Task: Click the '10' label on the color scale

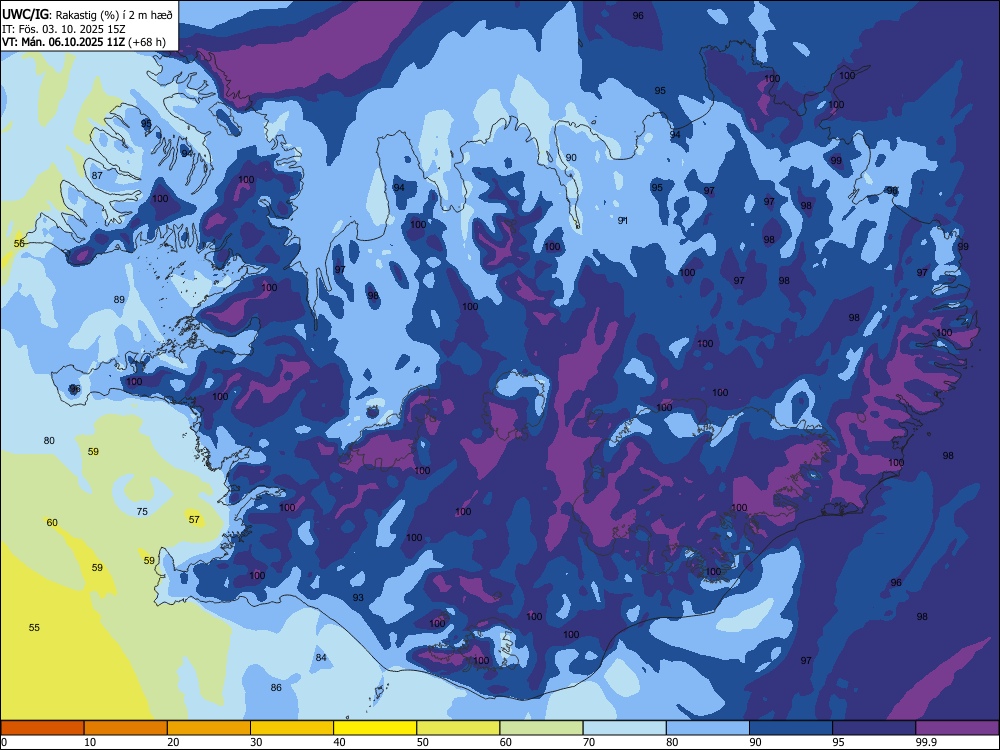Action: click(x=90, y=742)
